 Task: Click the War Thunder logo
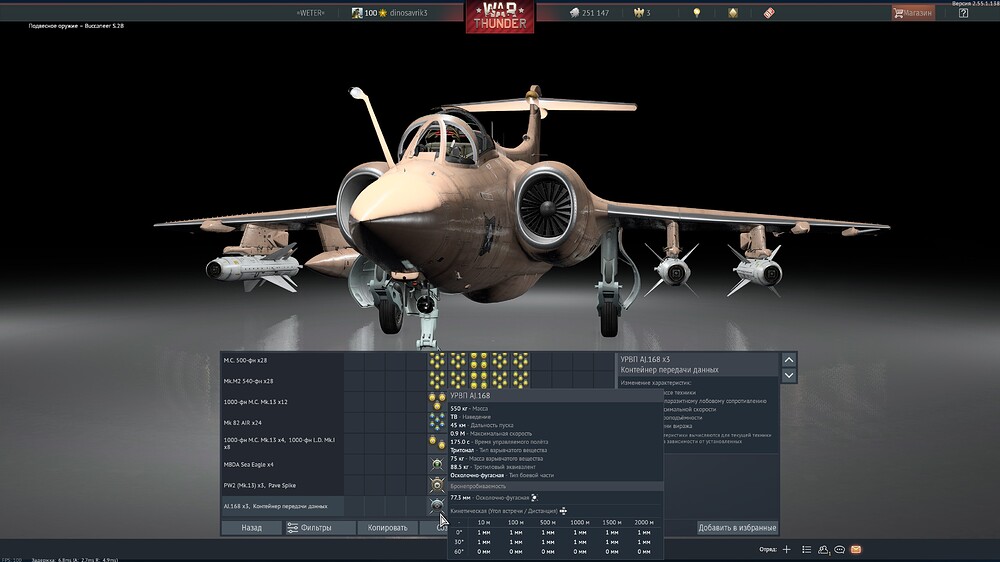pyautogui.click(x=500, y=17)
